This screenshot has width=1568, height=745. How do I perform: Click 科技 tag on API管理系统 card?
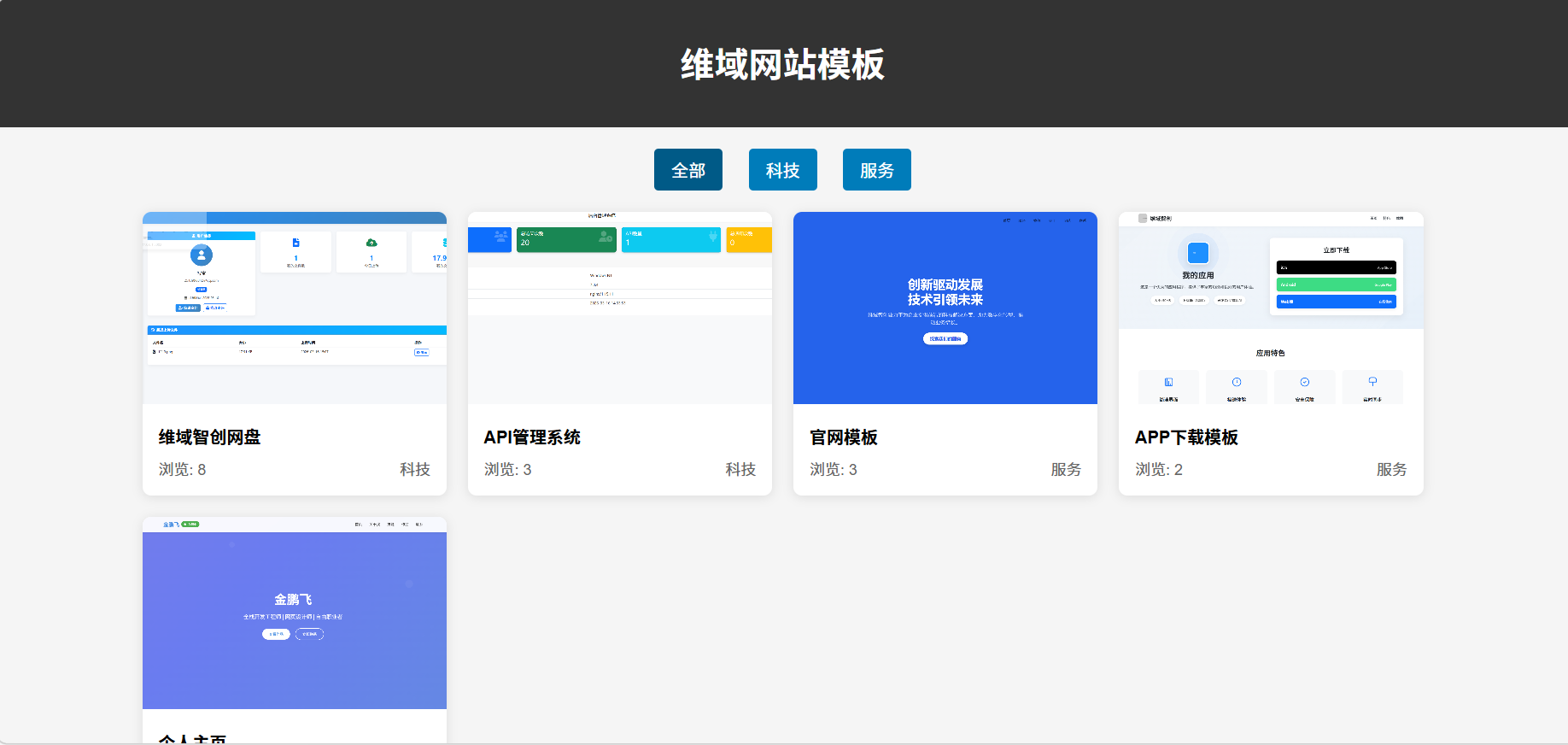pos(740,470)
